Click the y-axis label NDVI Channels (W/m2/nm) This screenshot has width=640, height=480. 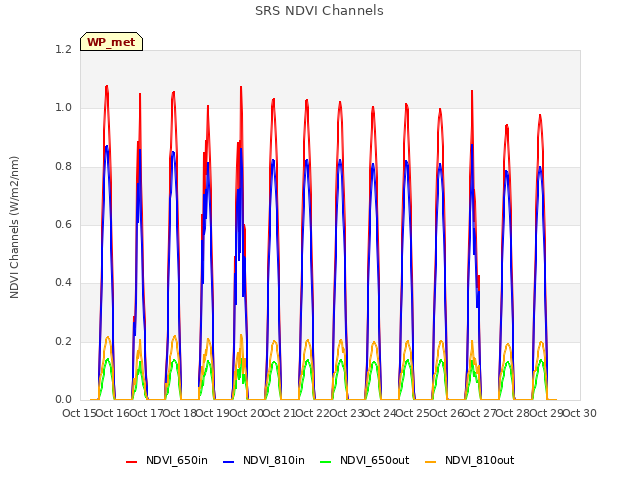[x=14, y=227]
